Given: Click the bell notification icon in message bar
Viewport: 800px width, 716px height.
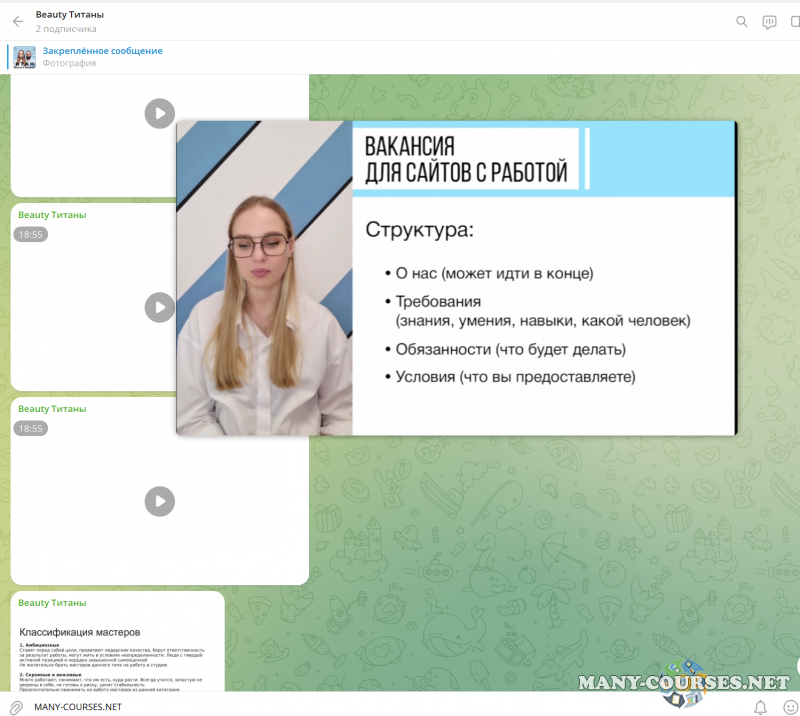Looking at the screenshot, I should point(761,707).
